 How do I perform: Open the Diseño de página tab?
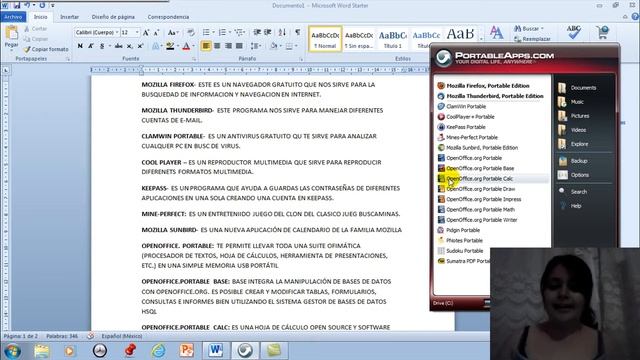coord(113,17)
